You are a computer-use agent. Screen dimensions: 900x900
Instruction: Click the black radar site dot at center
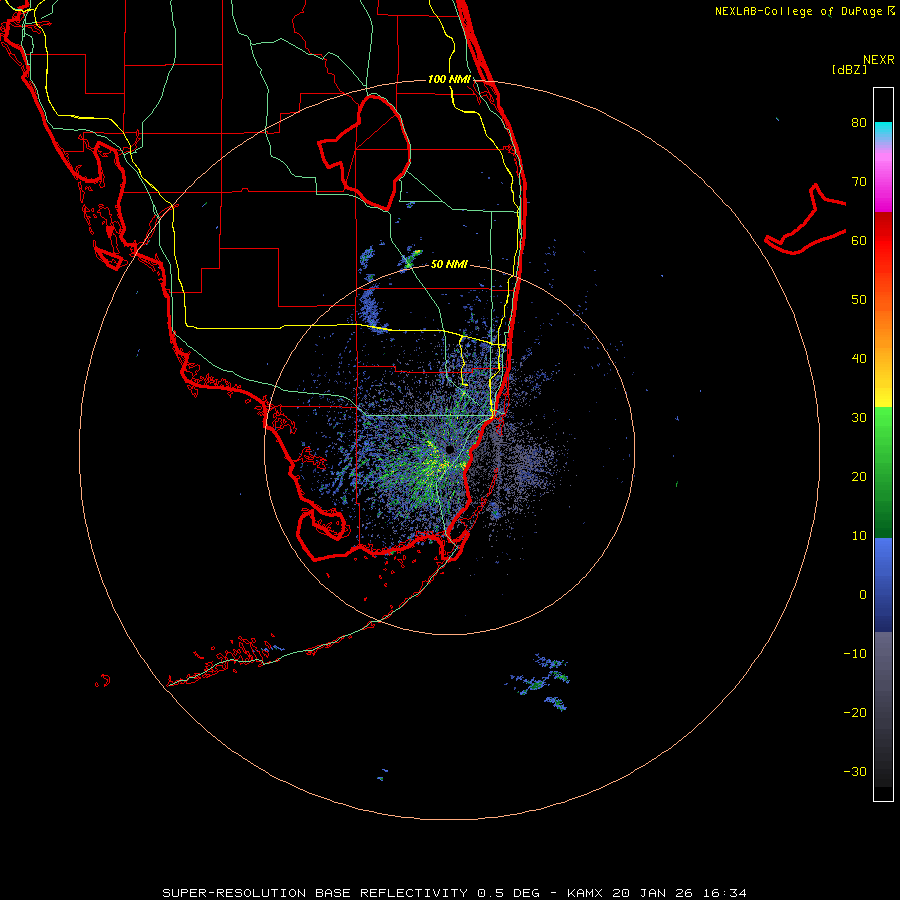tap(450, 449)
